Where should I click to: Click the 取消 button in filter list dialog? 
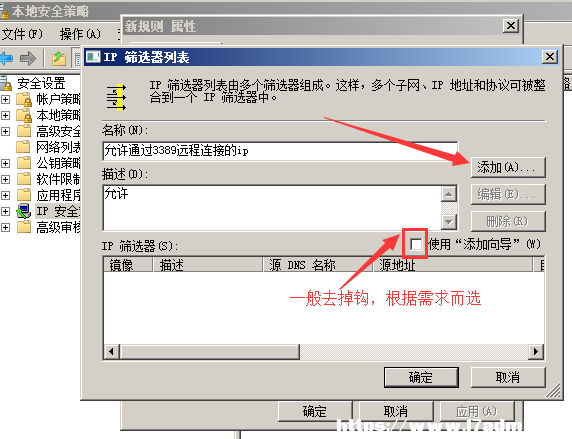tap(508, 377)
